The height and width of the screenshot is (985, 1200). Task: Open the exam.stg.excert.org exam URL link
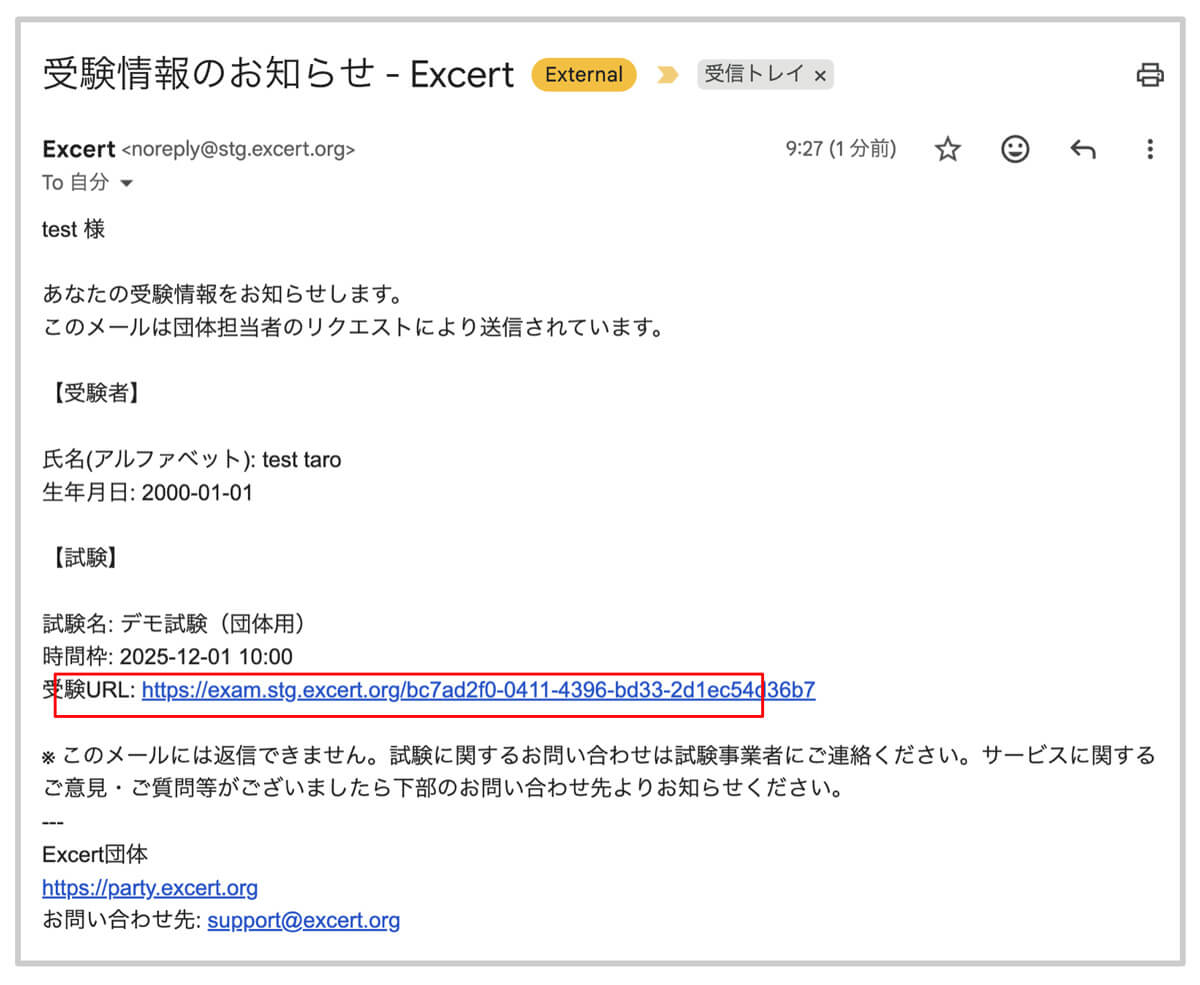[x=478, y=690]
